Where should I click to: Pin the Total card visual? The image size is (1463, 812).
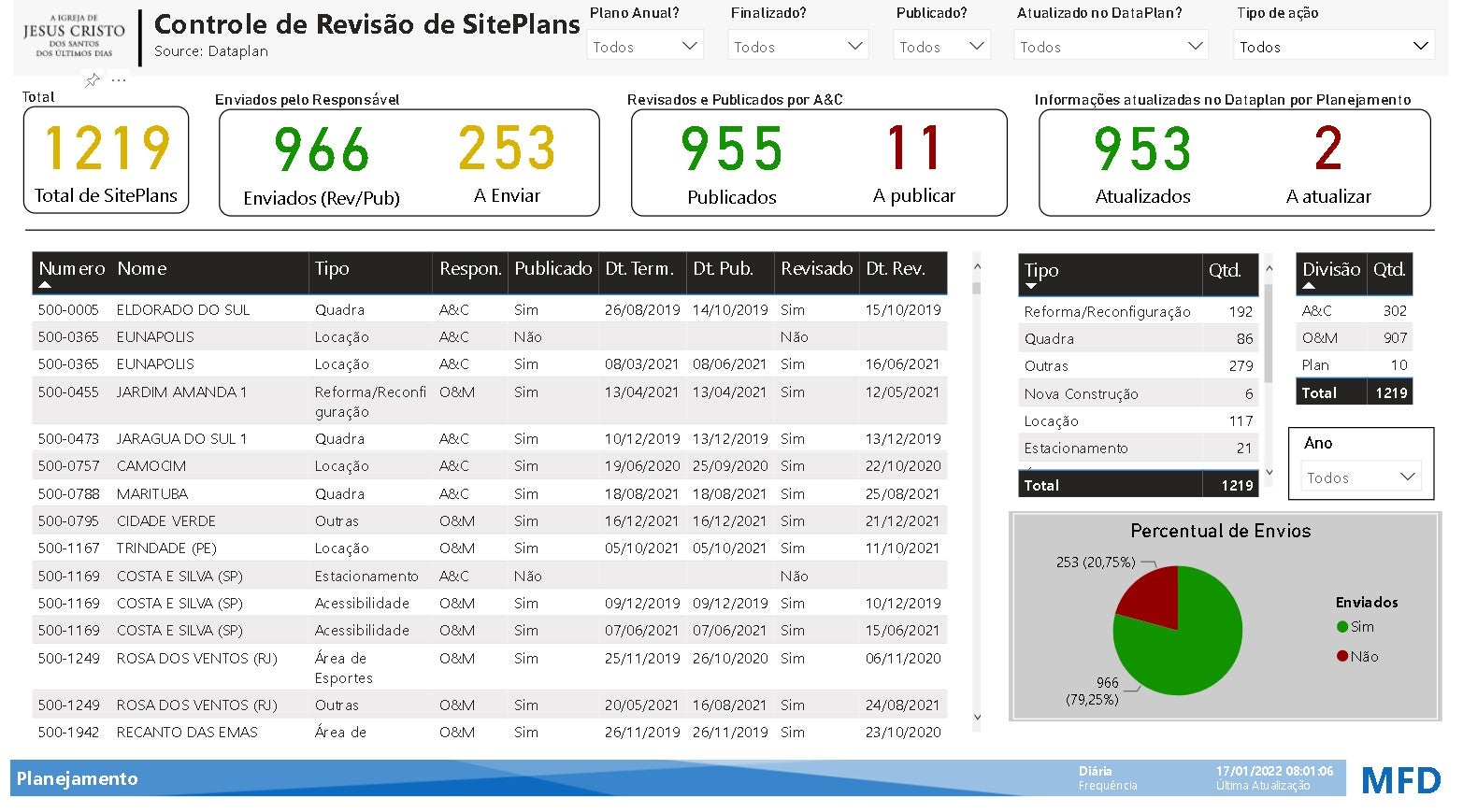(x=93, y=80)
